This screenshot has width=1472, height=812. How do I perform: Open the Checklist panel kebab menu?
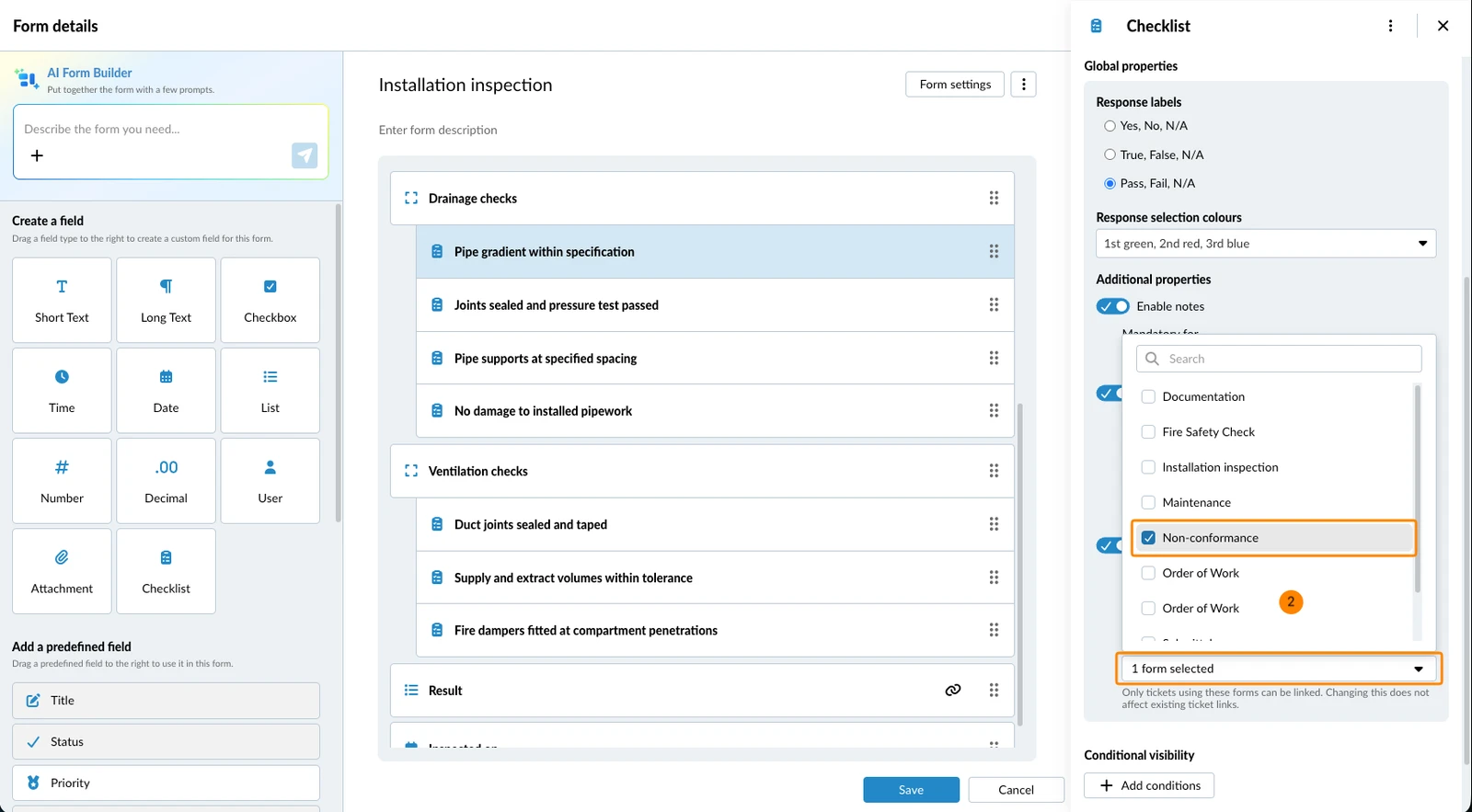click(1390, 26)
